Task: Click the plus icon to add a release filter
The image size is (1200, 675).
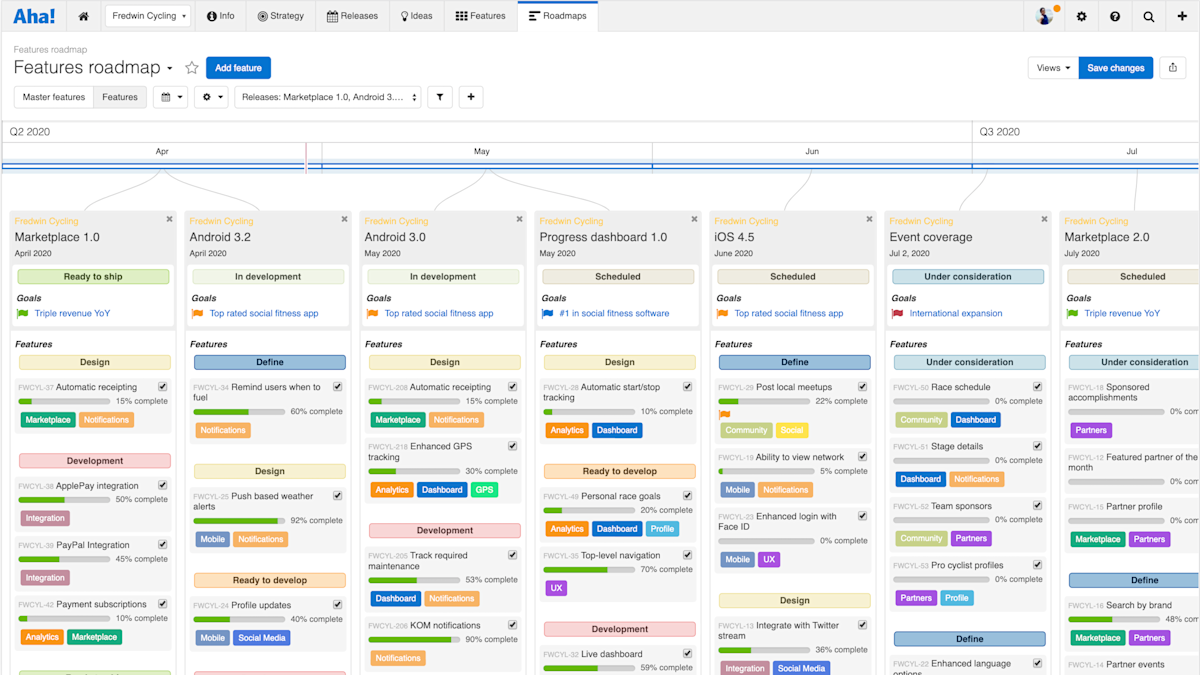Action: point(471,97)
